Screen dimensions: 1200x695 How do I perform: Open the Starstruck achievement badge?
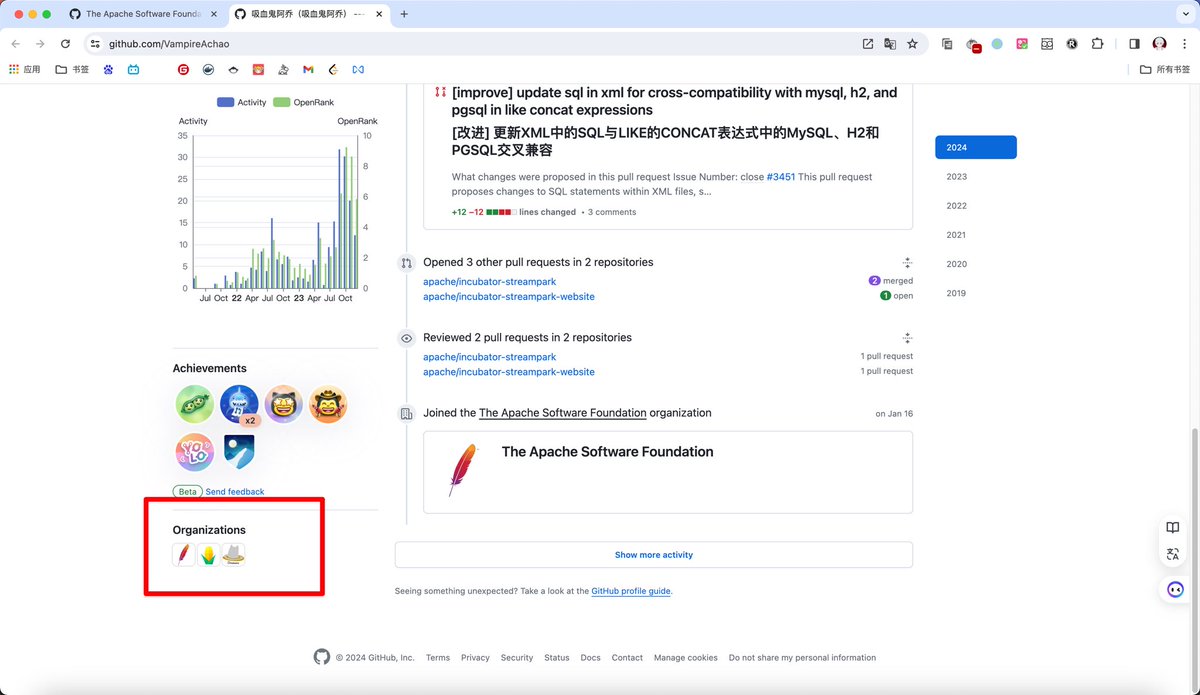click(284, 404)
